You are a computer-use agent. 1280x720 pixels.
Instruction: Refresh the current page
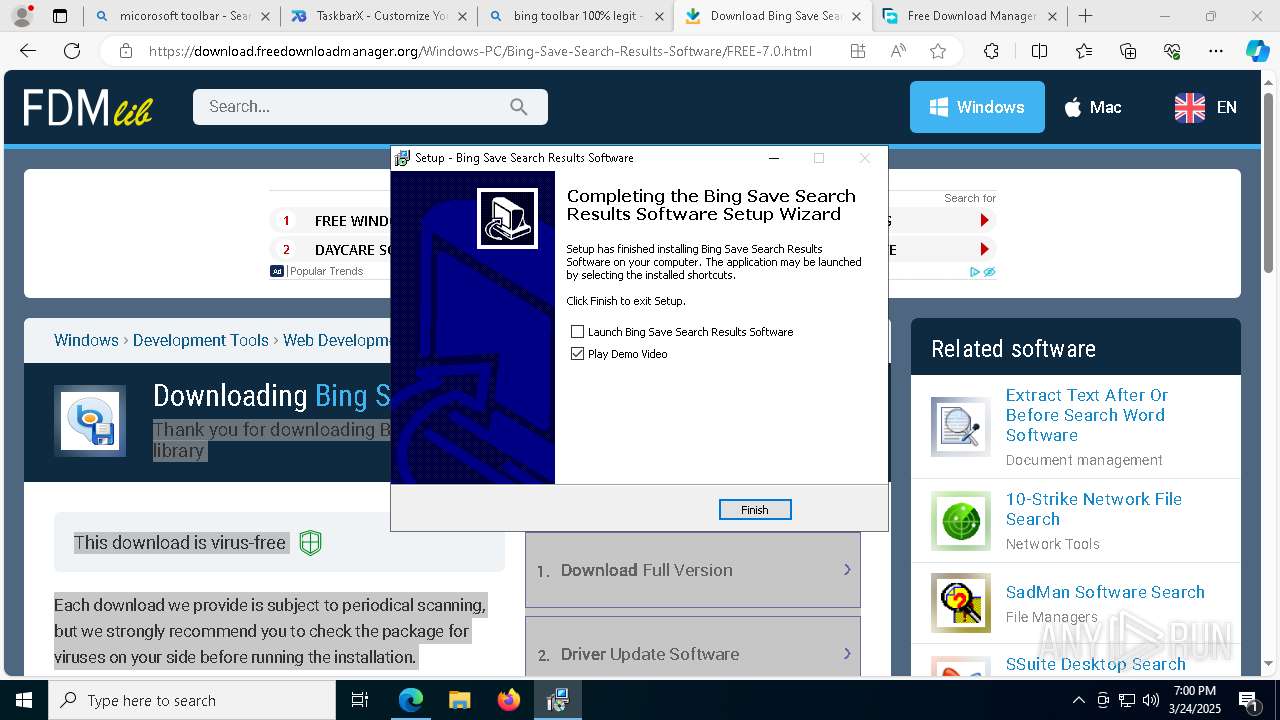[72, 51]
